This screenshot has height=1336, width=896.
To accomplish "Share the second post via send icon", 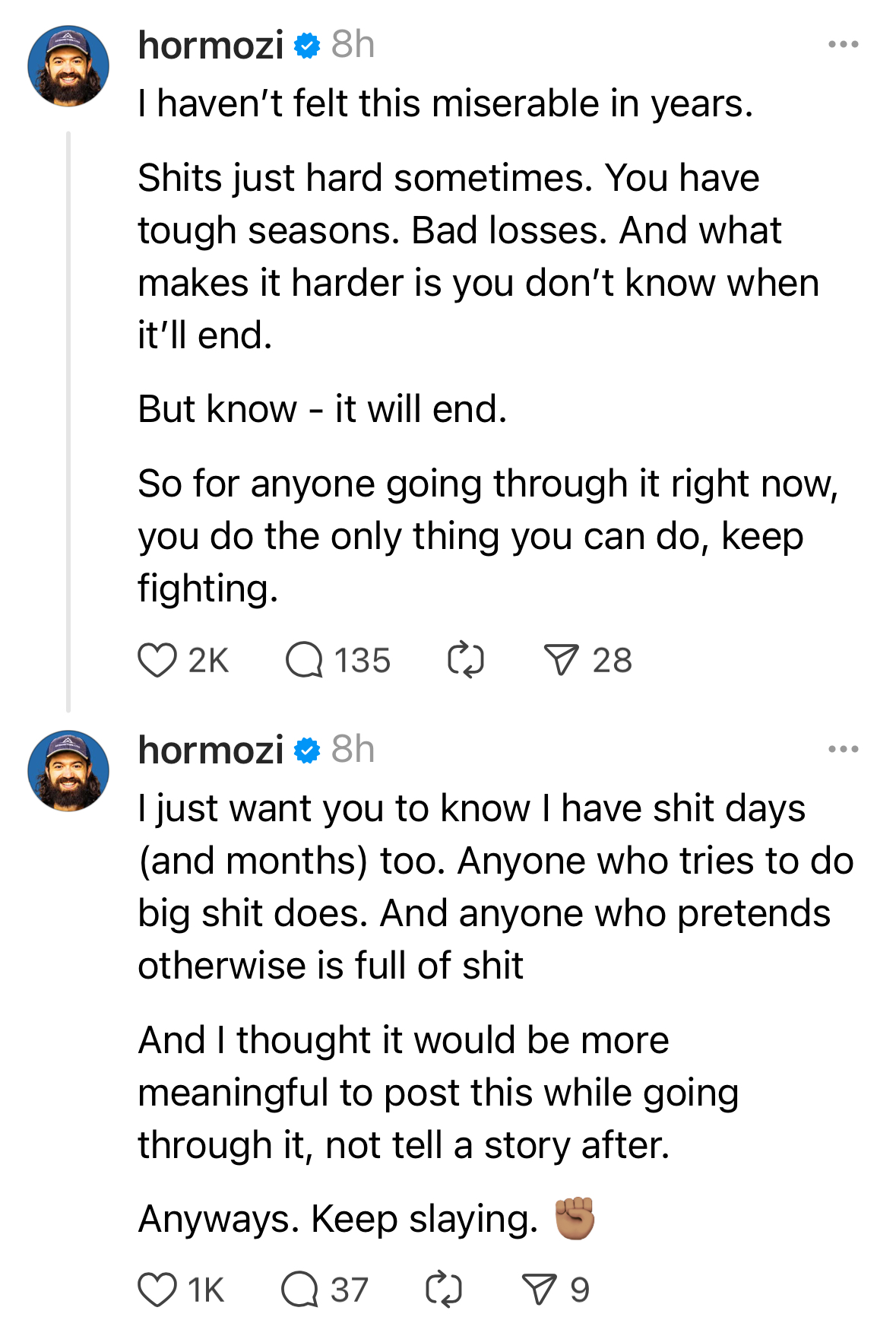I will (540, 1290).
